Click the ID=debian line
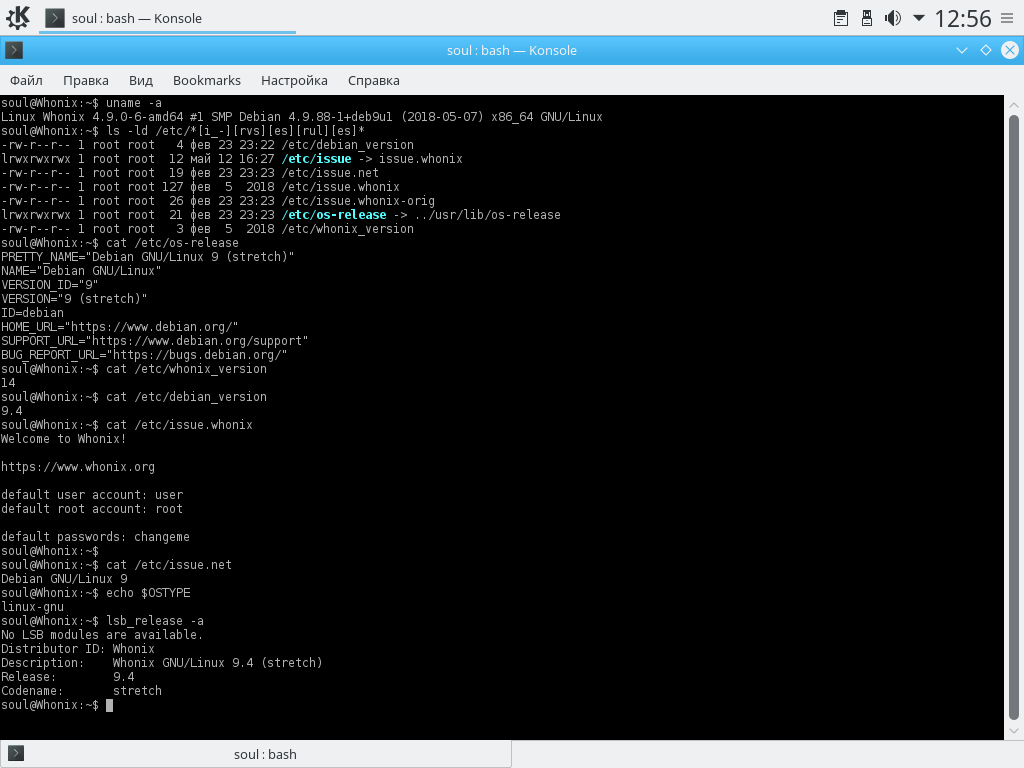1024x768 pixels. (32, 313)
